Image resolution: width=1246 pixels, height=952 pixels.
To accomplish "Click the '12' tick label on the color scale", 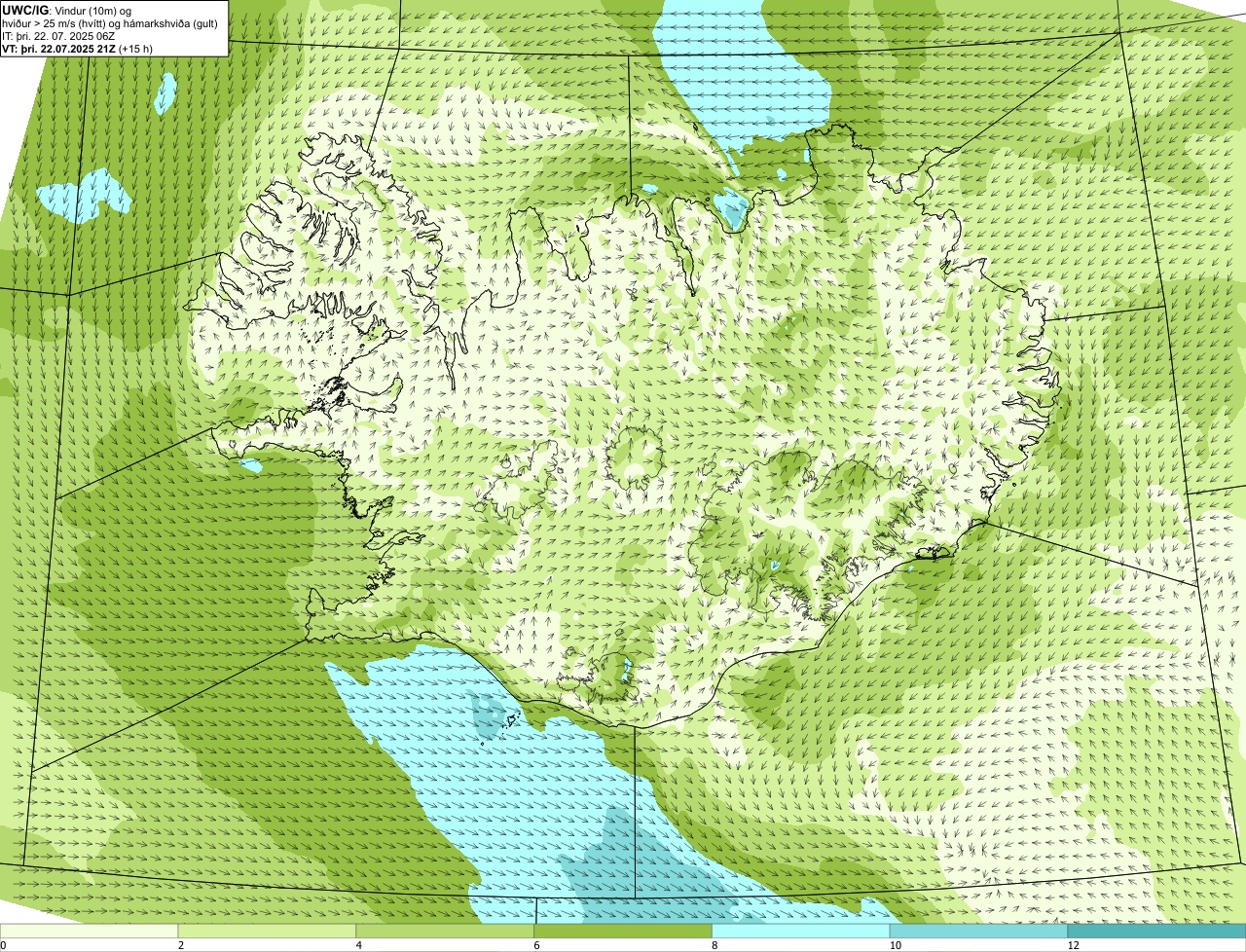I will [1073, 945].
